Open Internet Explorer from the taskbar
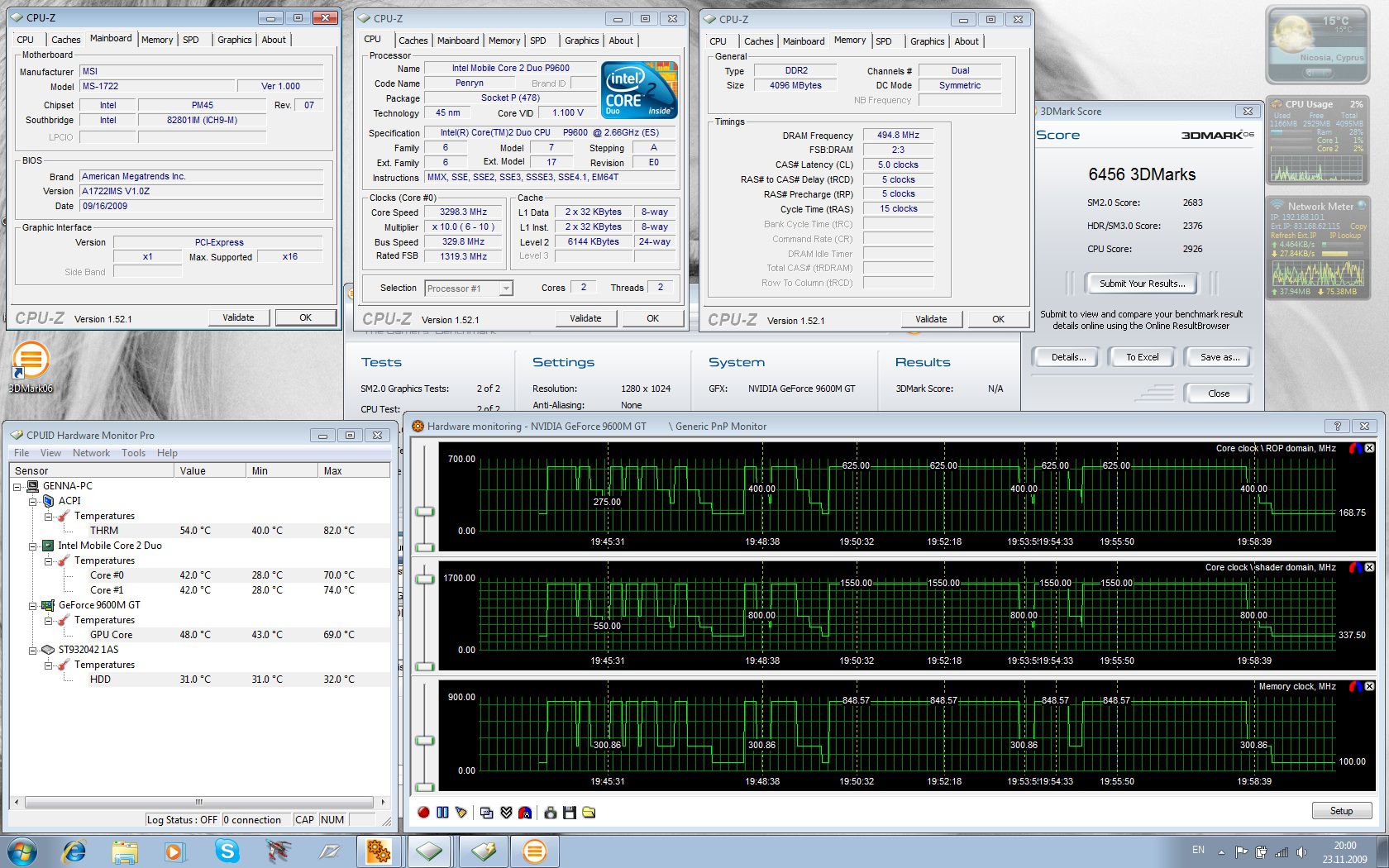This screenshot has height=868, width=1389. pos(74,851)
